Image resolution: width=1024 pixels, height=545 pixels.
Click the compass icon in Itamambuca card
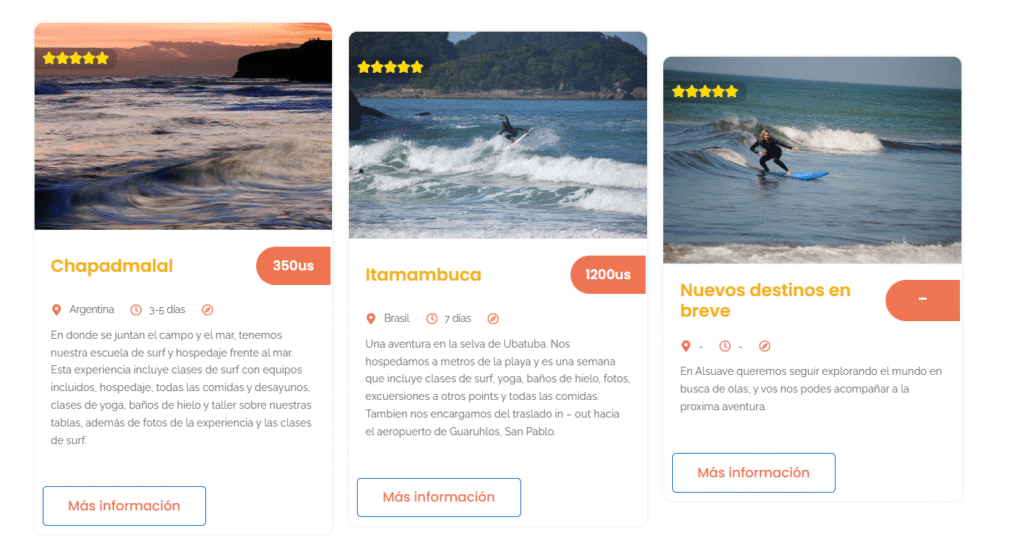[x=493, y=319]
